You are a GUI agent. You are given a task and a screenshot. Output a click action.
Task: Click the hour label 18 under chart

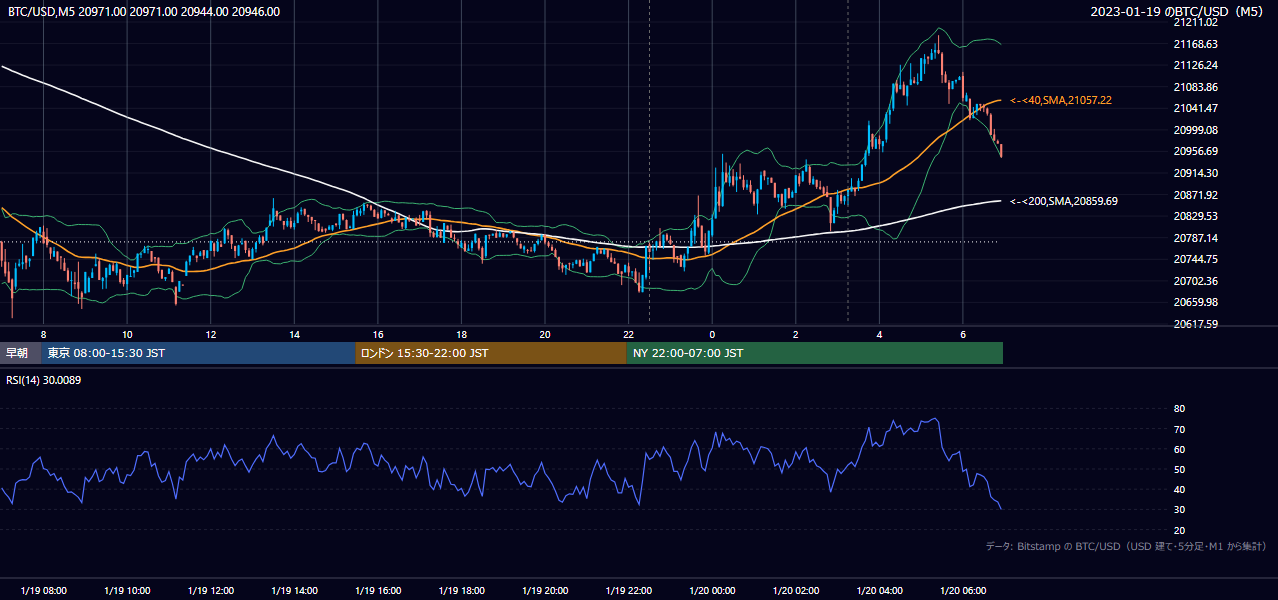coord(462,334)
